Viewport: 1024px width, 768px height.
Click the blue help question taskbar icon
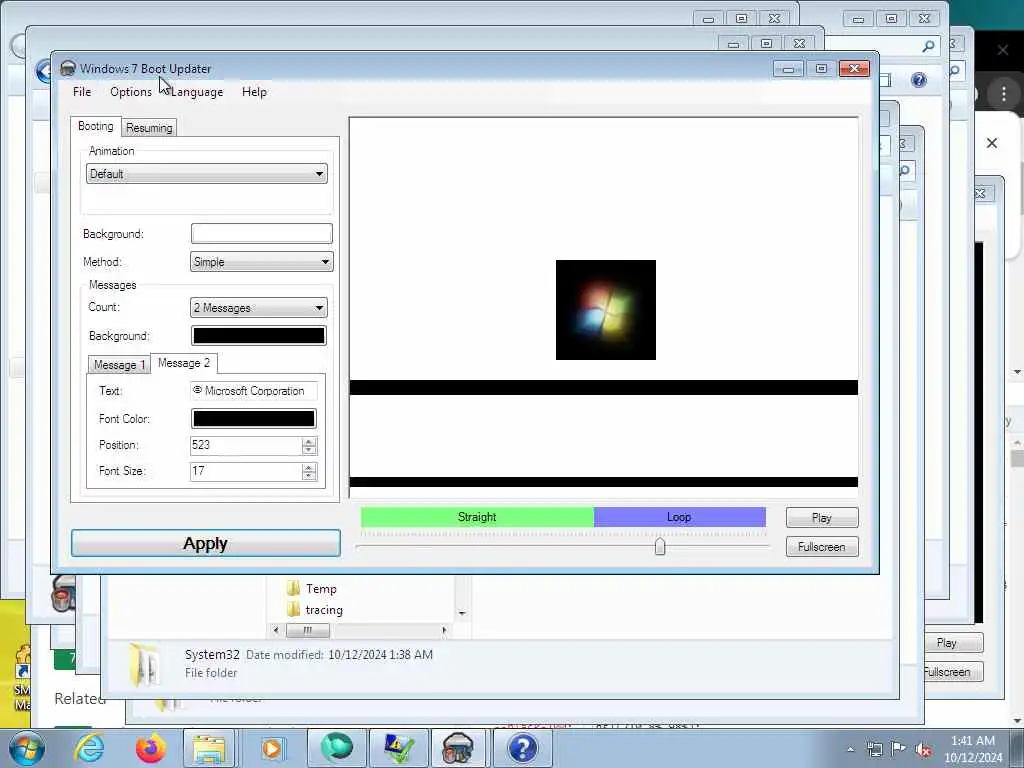522,749
